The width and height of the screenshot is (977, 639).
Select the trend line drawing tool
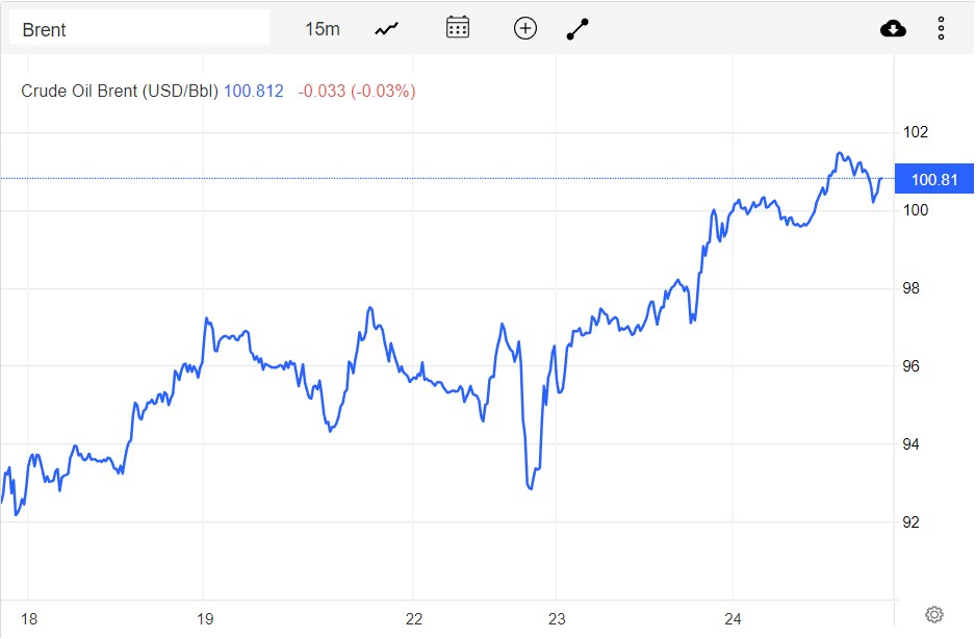(578, 29)
